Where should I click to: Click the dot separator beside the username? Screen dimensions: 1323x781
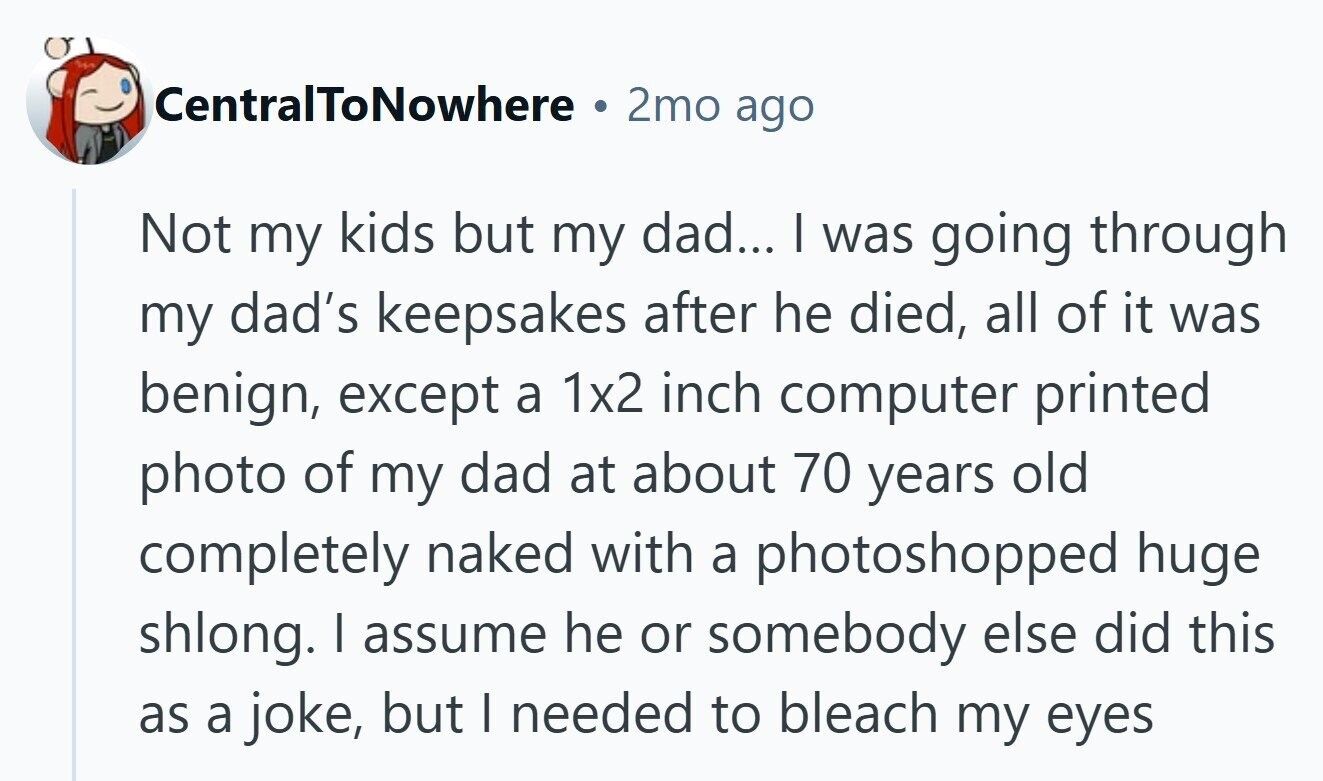(601, 106)
